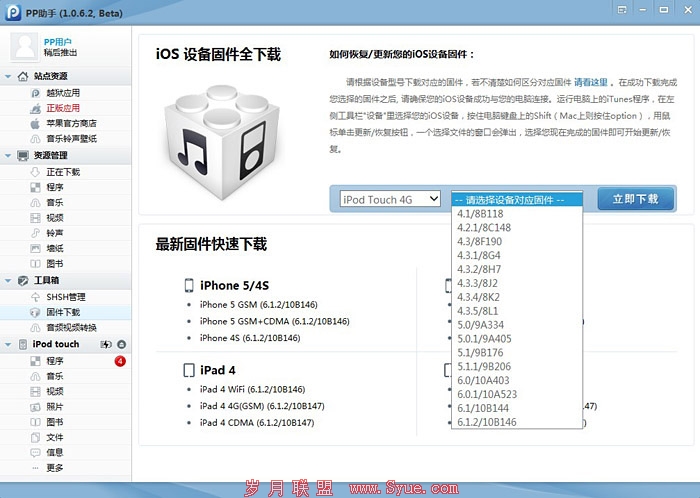The image size is (700, 498).
Task: Click the eject icon beside iPod touch
Action: click(121, 344)
